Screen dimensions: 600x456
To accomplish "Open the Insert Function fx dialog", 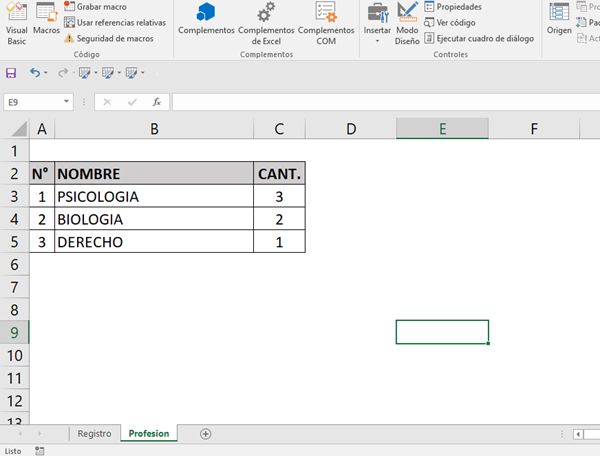I will (x=157, y=102).
